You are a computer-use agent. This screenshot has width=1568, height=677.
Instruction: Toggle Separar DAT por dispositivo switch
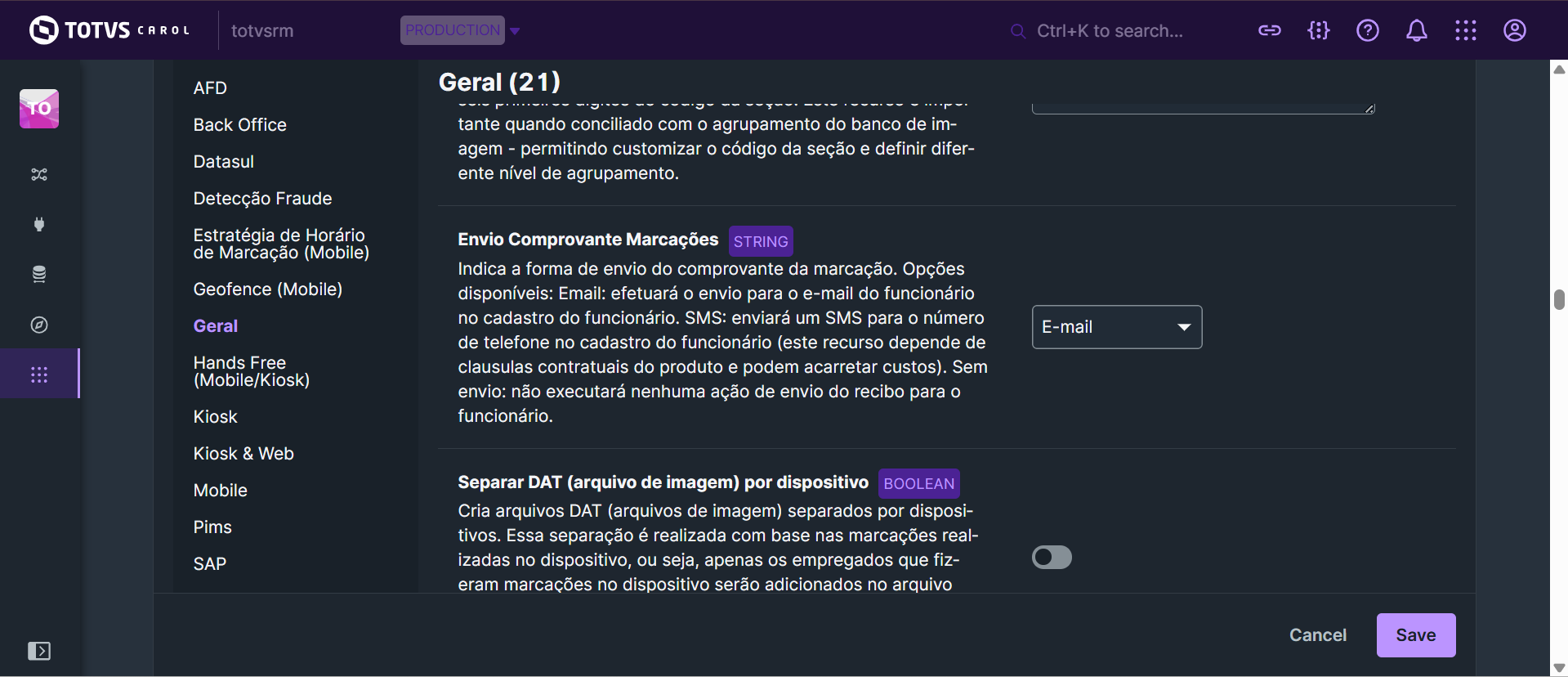point(1052,558)
